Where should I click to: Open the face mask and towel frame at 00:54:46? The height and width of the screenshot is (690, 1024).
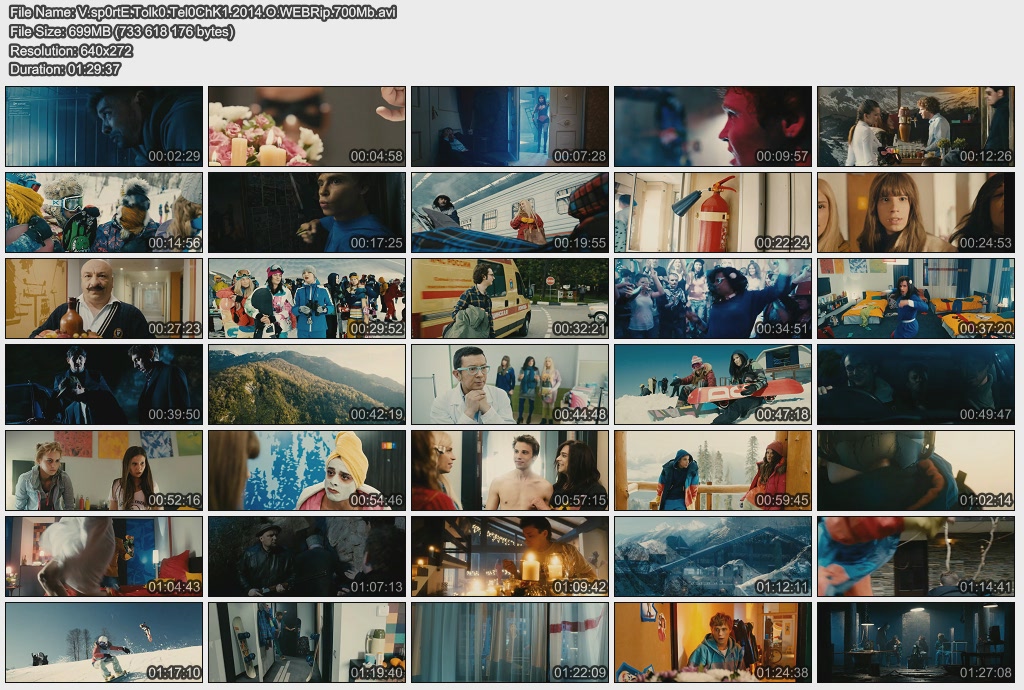click(307, 470)
